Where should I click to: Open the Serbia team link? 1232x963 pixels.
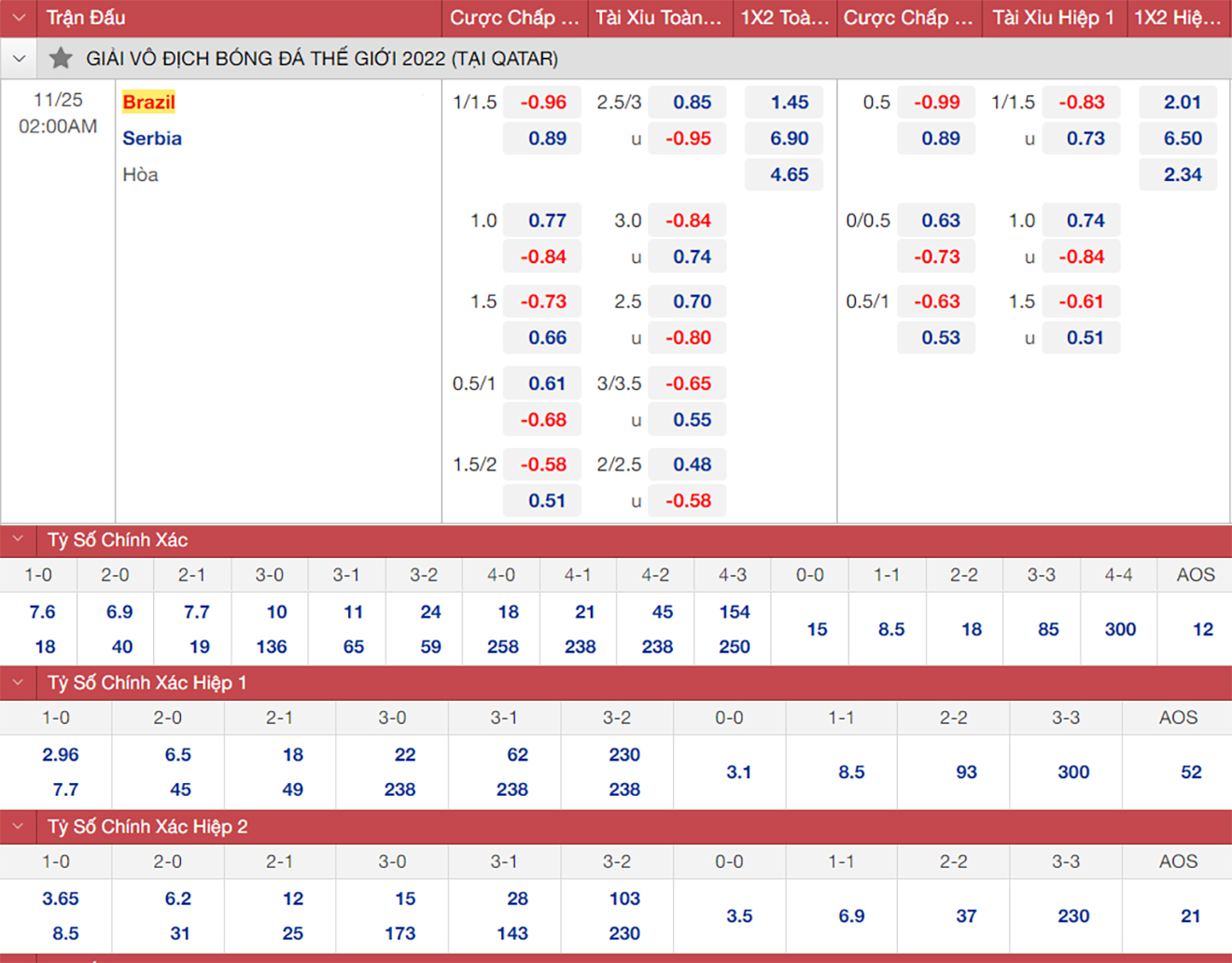tap(152, 138)
